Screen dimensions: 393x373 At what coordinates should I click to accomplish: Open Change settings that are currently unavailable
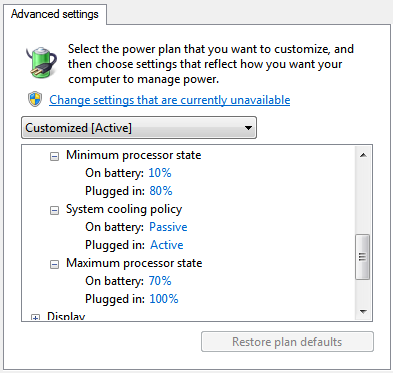[170, 100]
